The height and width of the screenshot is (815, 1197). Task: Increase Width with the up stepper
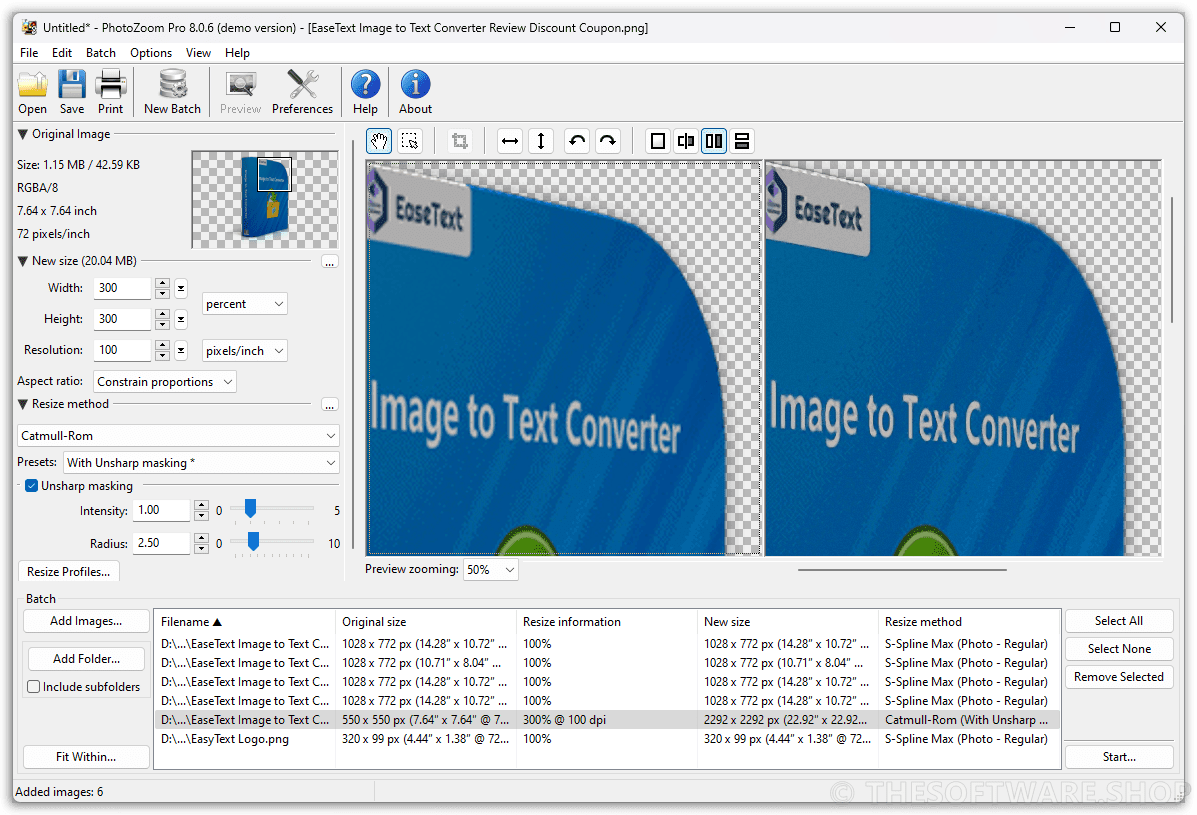(162, 284)
